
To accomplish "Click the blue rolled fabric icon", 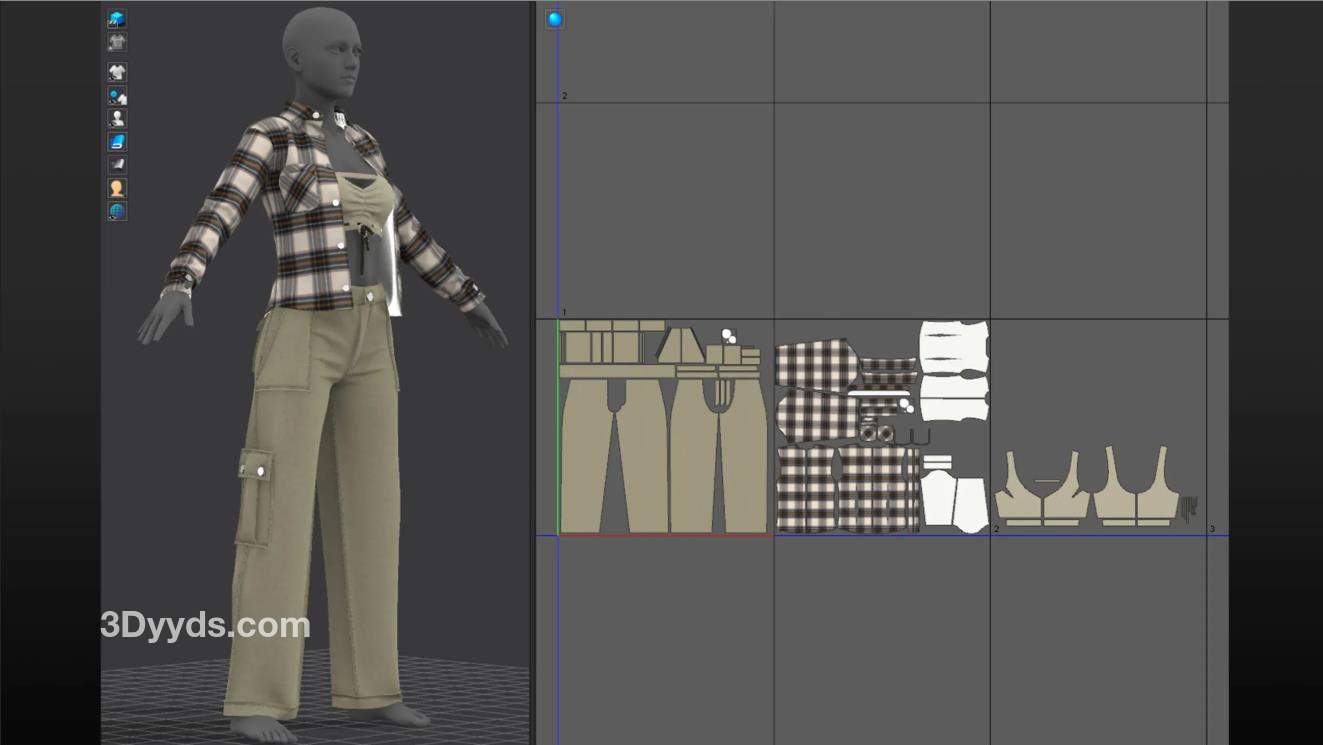I will click(x=117, y=142).
